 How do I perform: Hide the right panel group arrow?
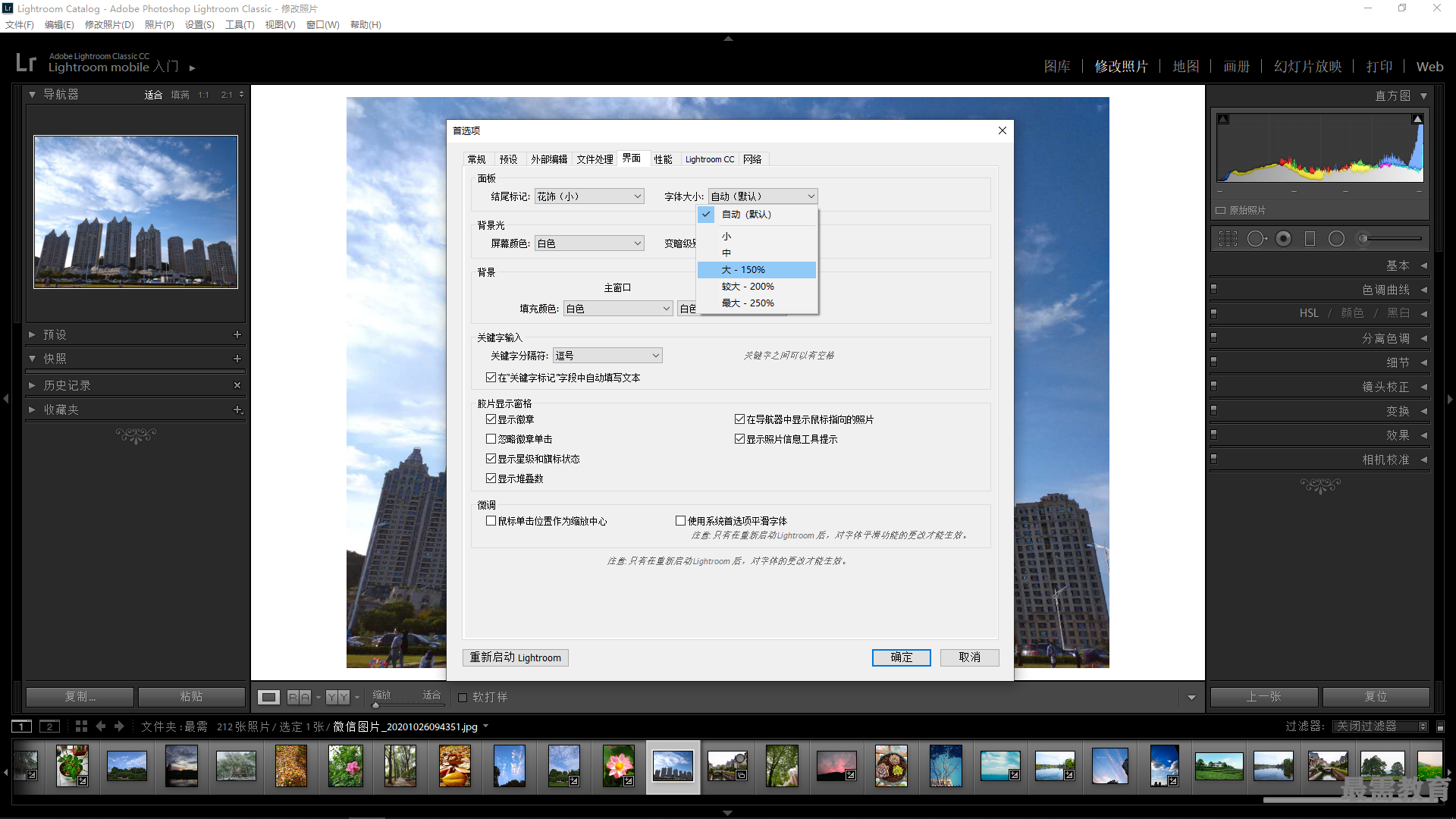[1450, 399]
